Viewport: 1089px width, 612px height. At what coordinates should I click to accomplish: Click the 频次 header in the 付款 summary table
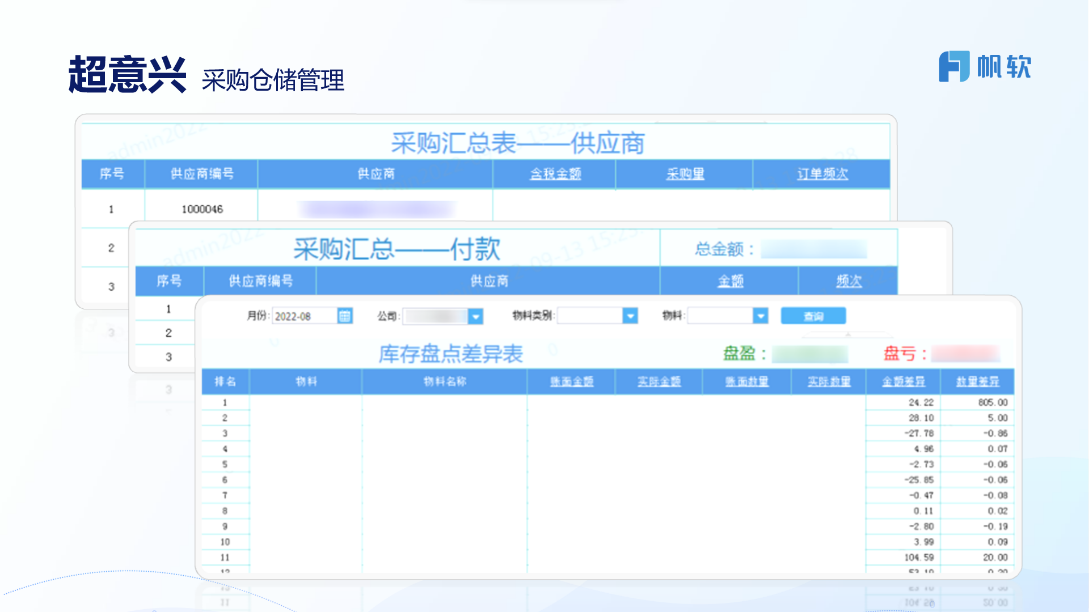[849, 281]
